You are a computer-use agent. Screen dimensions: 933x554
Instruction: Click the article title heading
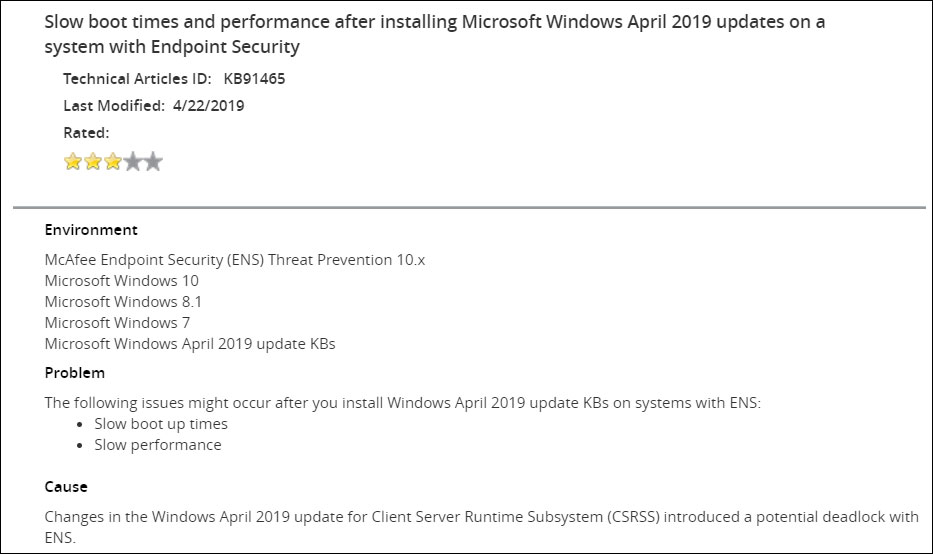(434, 34)
